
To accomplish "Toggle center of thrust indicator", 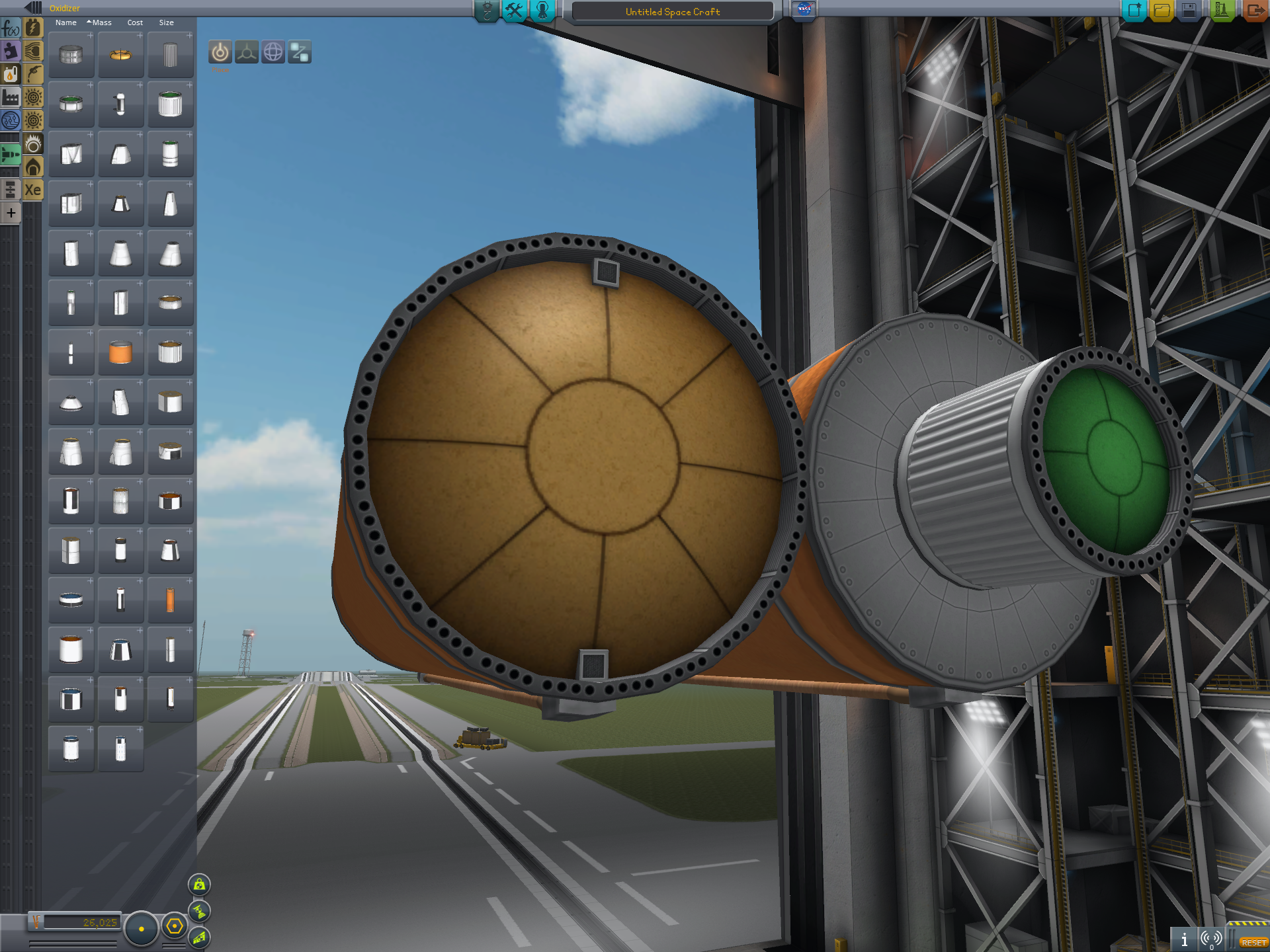I will pos(199,912).
